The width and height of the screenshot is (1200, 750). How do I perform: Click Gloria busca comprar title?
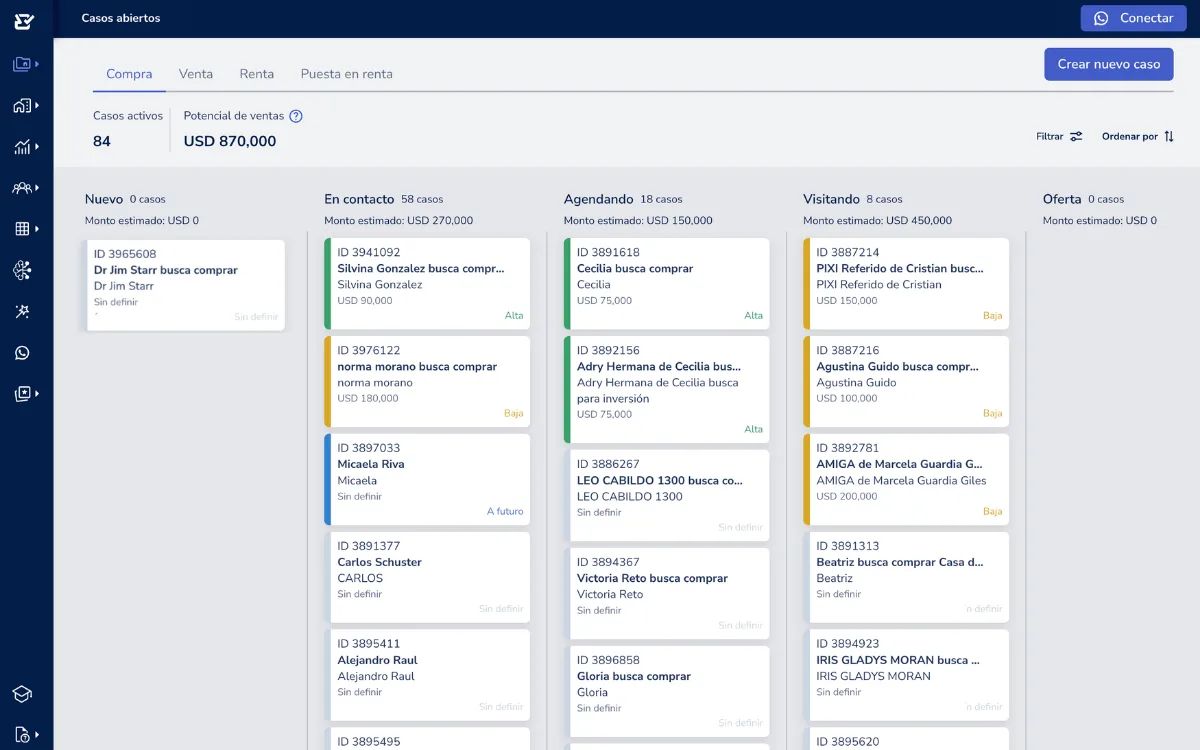634,676
